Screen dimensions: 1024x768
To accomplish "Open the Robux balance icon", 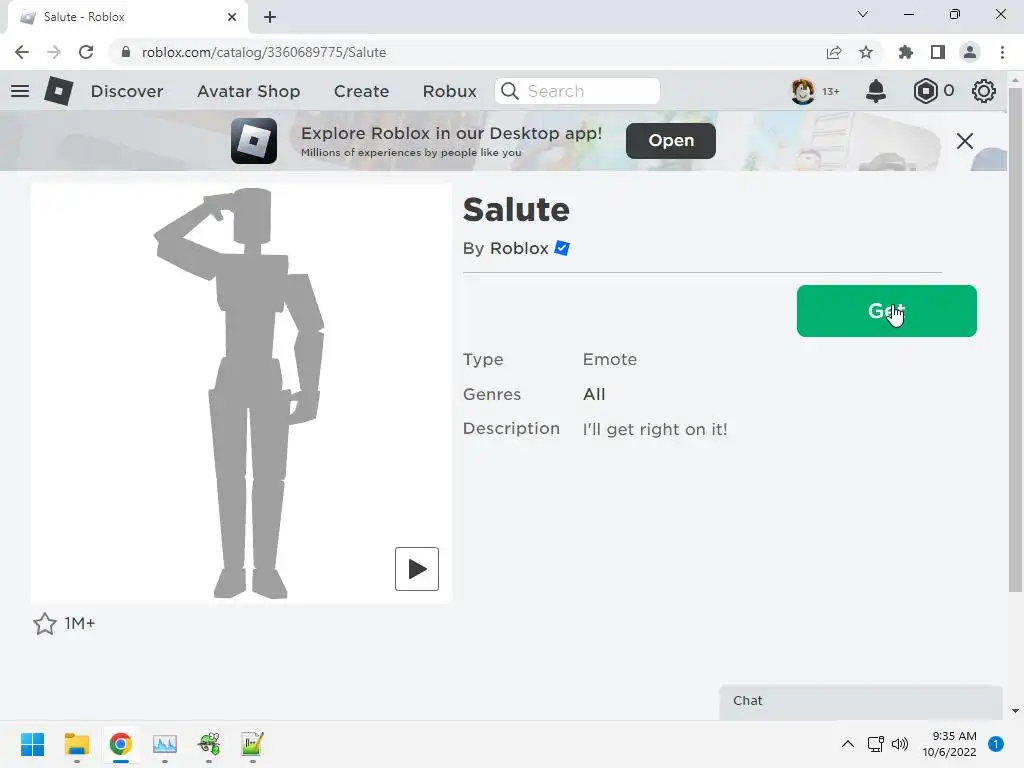I will coord(925,91).
